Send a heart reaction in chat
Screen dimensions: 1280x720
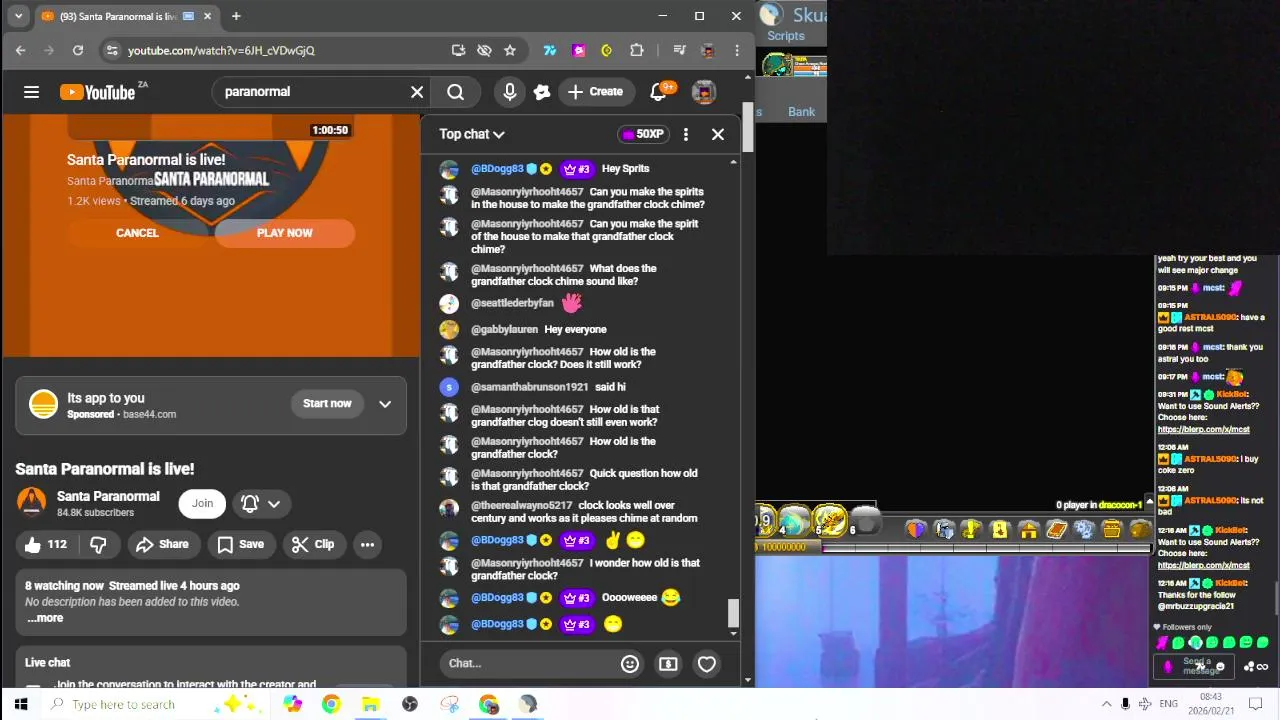click(707, 663)
